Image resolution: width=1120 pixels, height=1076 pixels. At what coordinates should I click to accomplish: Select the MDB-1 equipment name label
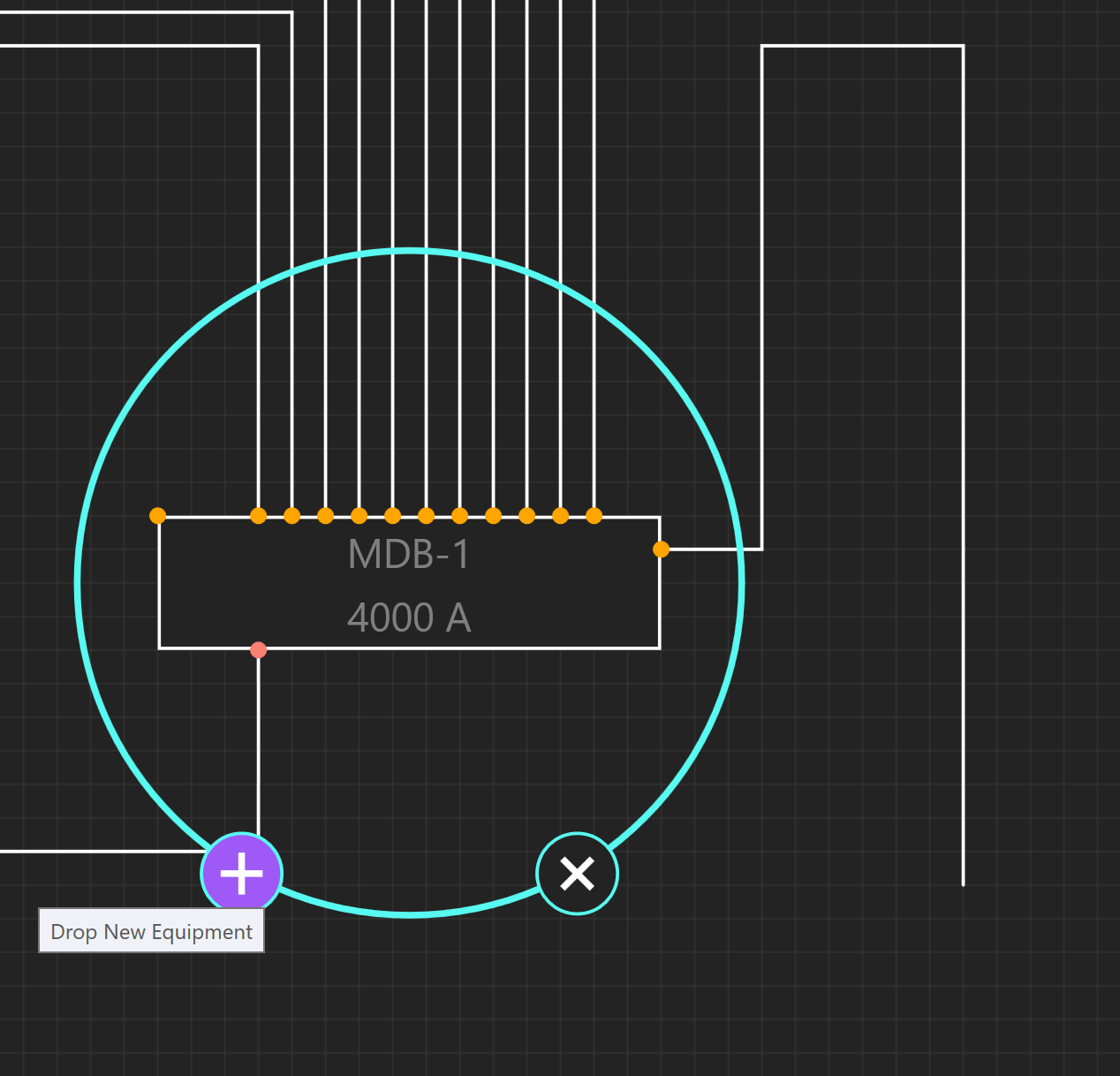(x=409, y=555)
